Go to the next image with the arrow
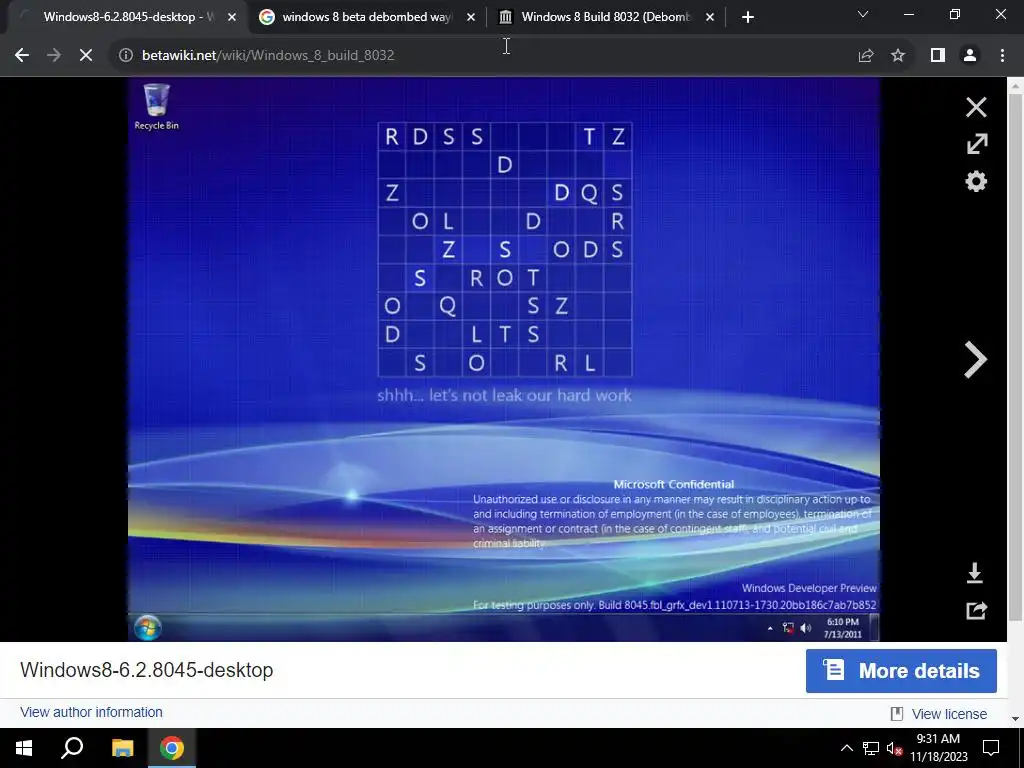The width and height of the screenshot is (1024, 768). [x=975, y=359]
